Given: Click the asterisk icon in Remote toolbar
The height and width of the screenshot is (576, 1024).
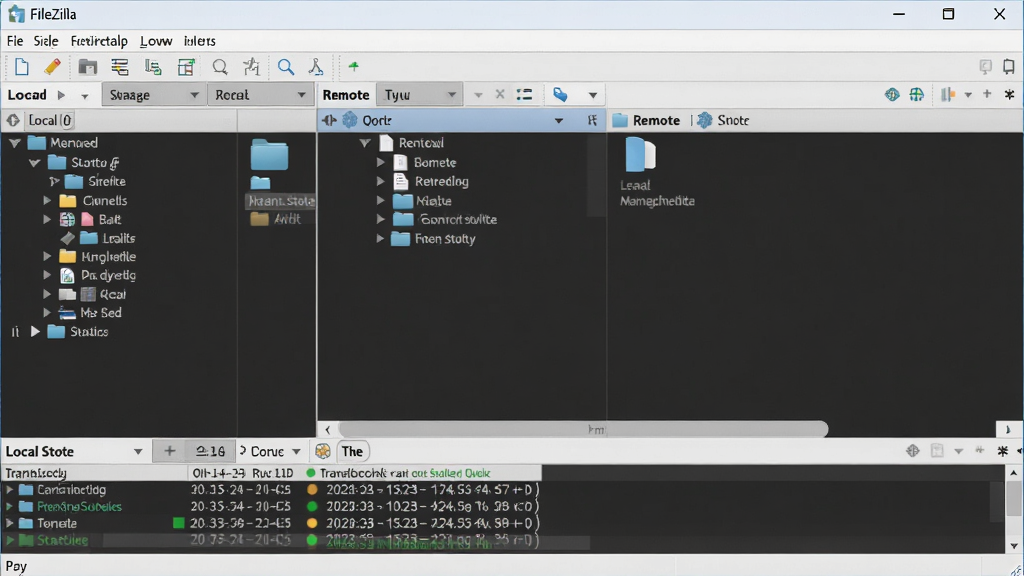Looking at the screenshot, I should 1010,95.
